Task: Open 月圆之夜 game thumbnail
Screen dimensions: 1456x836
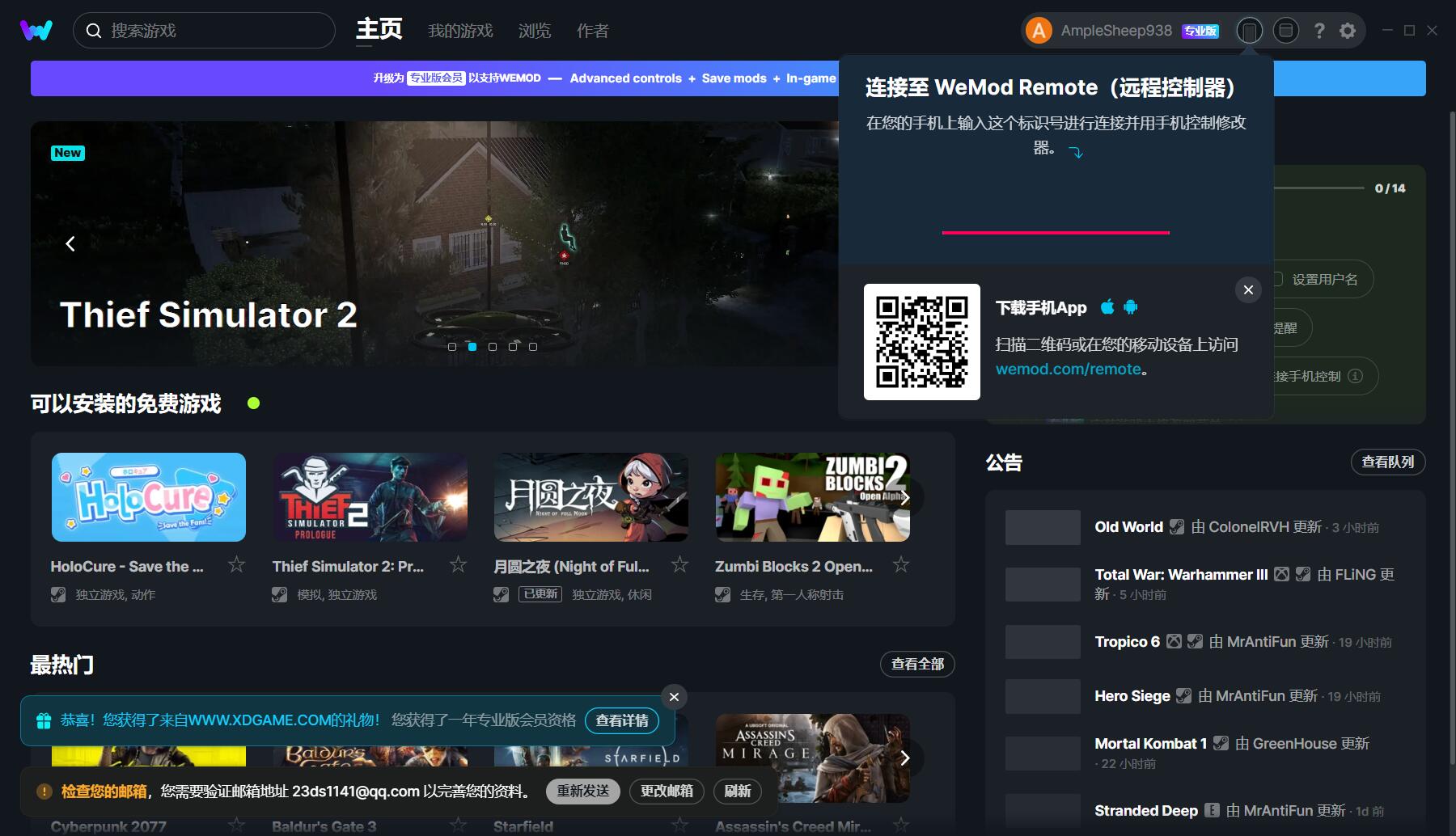Action: (x=591, y=497)
